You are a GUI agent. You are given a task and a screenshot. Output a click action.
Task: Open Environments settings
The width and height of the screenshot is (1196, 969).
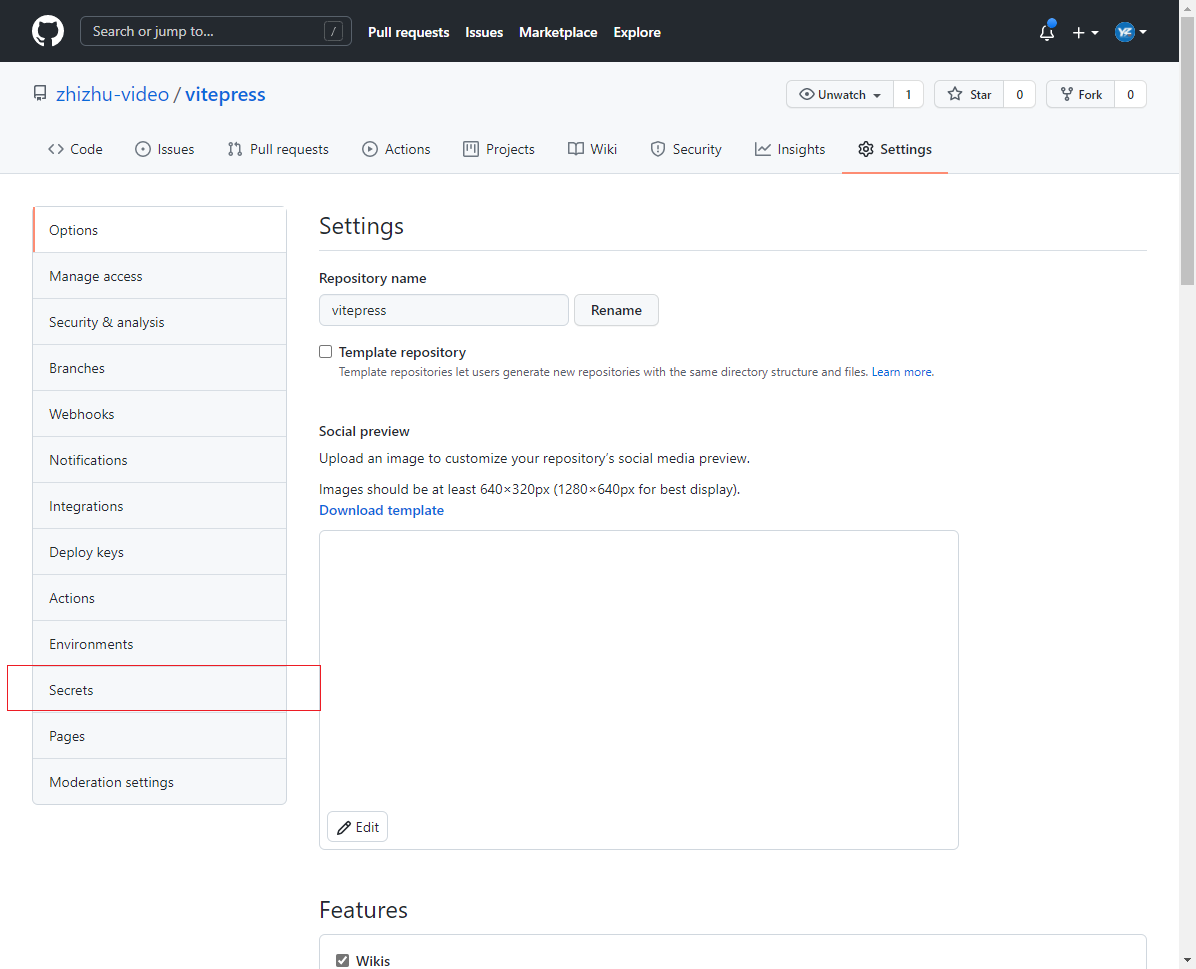[x=159, y=644]
